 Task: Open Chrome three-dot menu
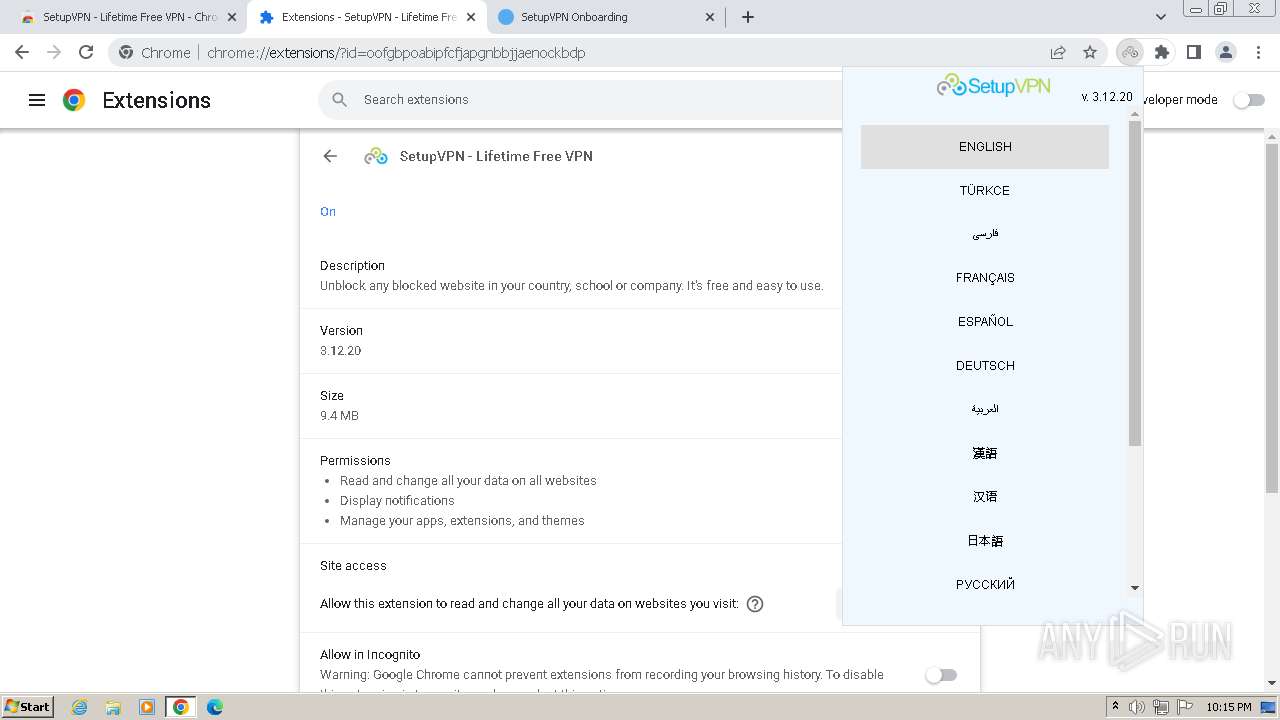pyautogui.click(x=1257, y=52)
